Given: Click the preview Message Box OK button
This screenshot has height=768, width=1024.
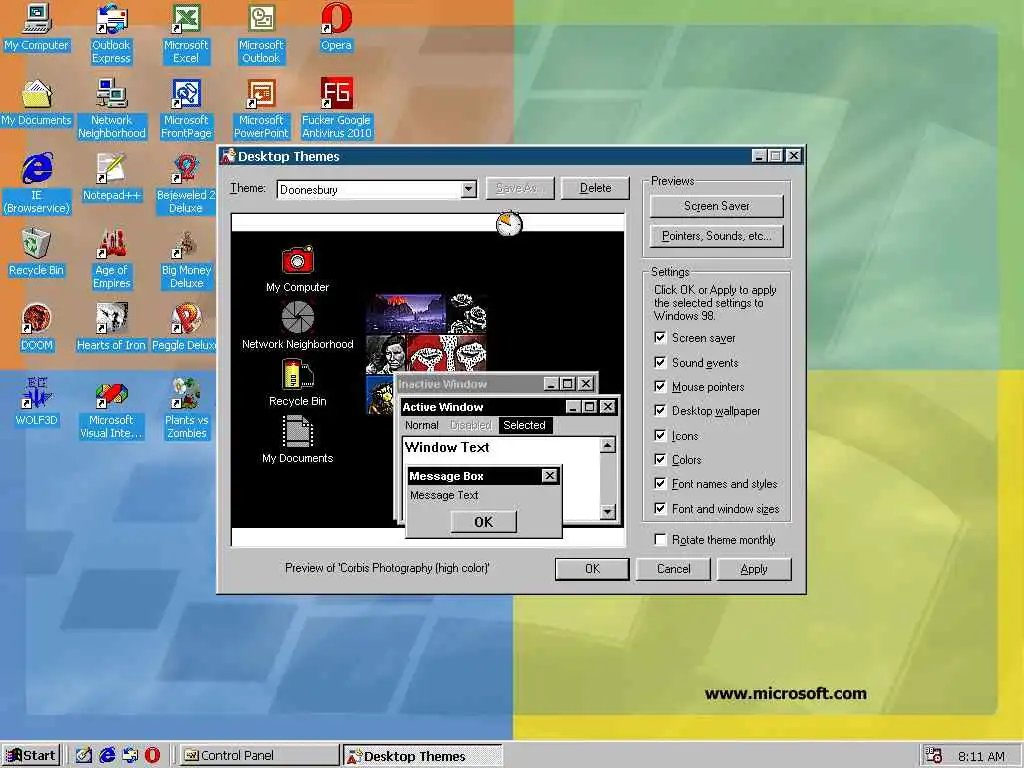Looking at the screenshot, I should [483, 522].
